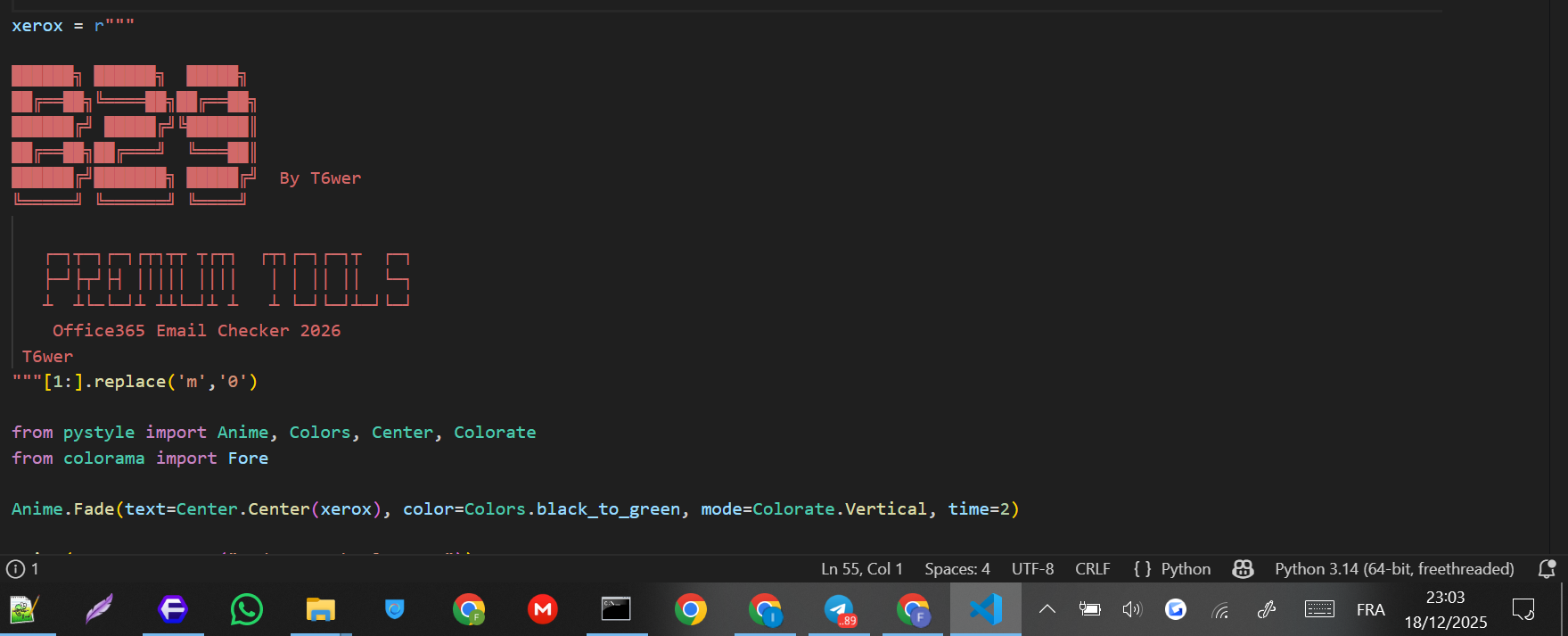Open File Explorer from the taskbar
Screen dimensions: 1568x636
tap(320, 610)
